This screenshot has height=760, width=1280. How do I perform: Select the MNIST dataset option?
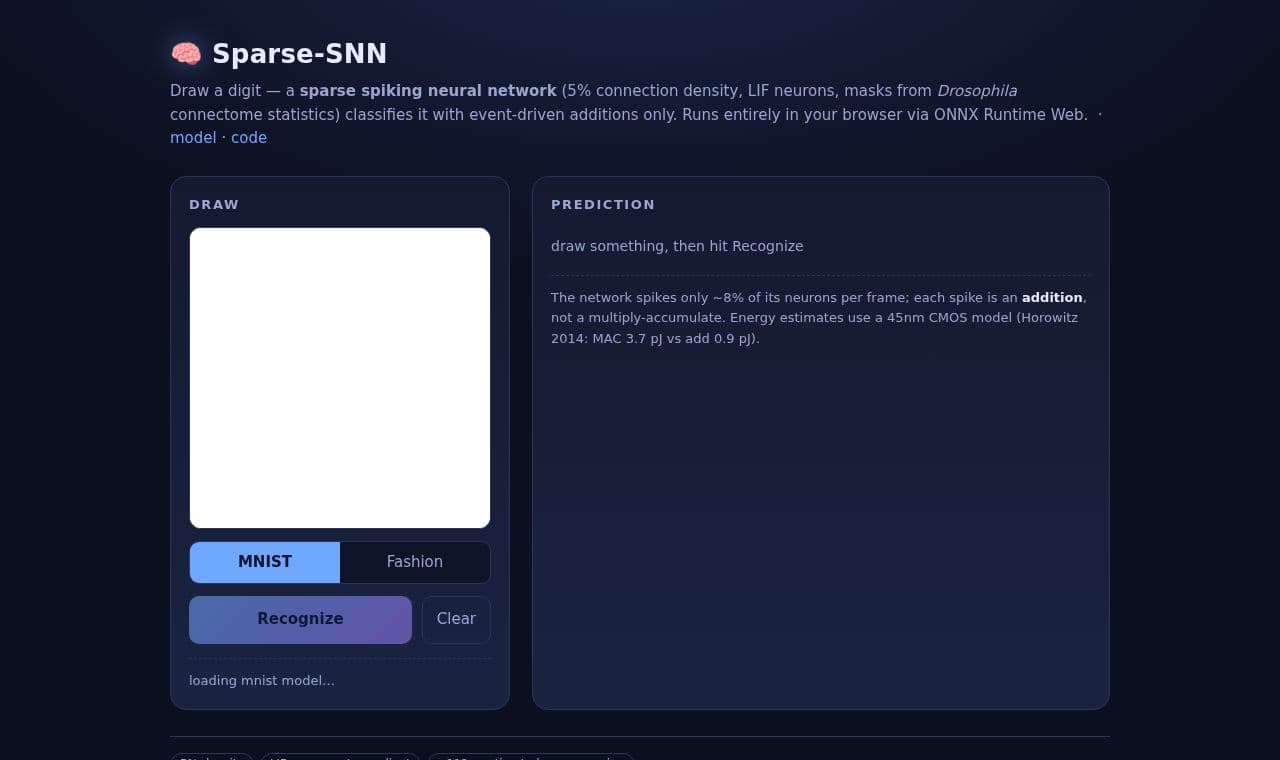(265, 562)
